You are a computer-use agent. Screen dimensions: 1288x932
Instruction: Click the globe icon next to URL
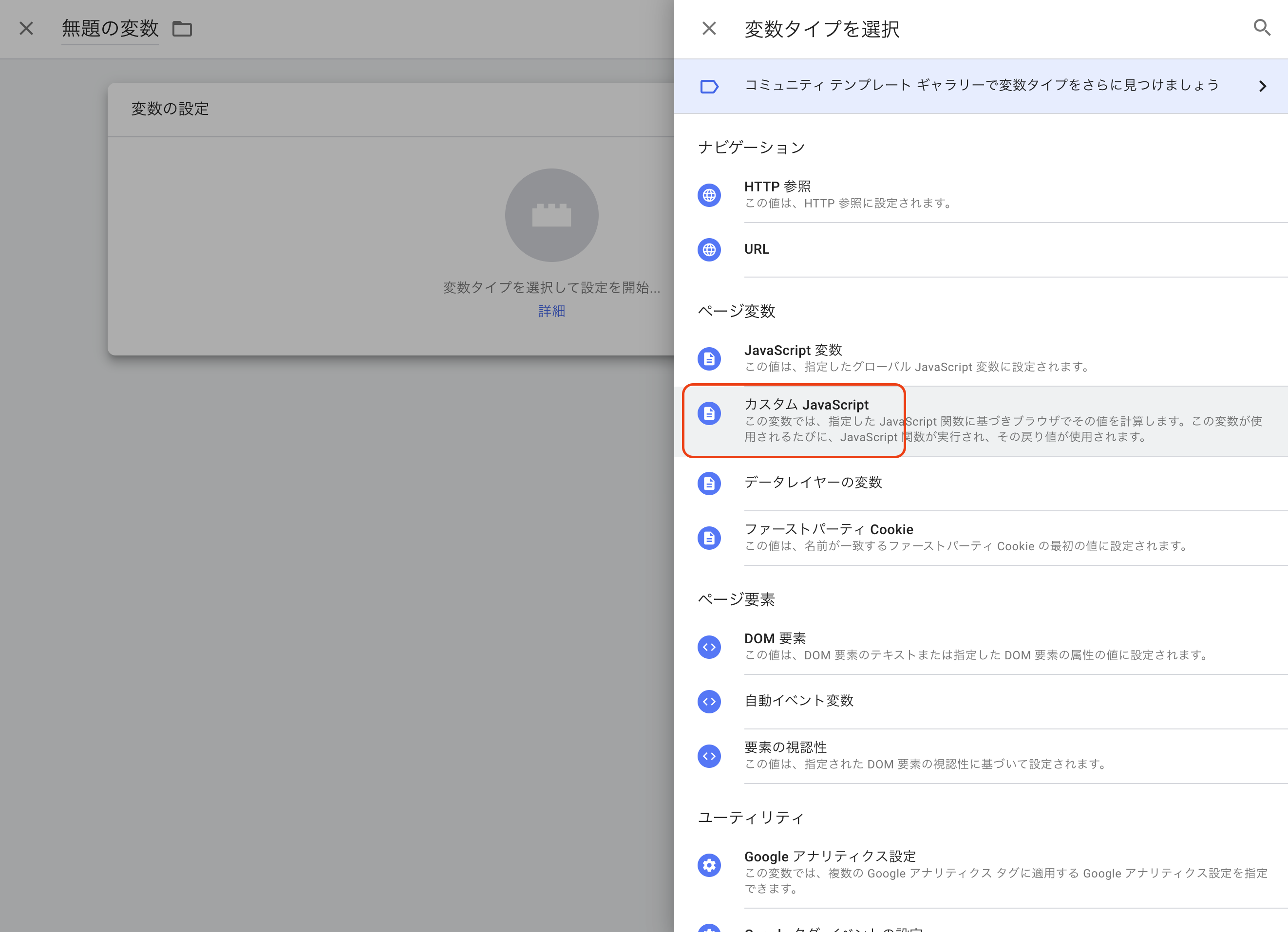coord(709,250)
